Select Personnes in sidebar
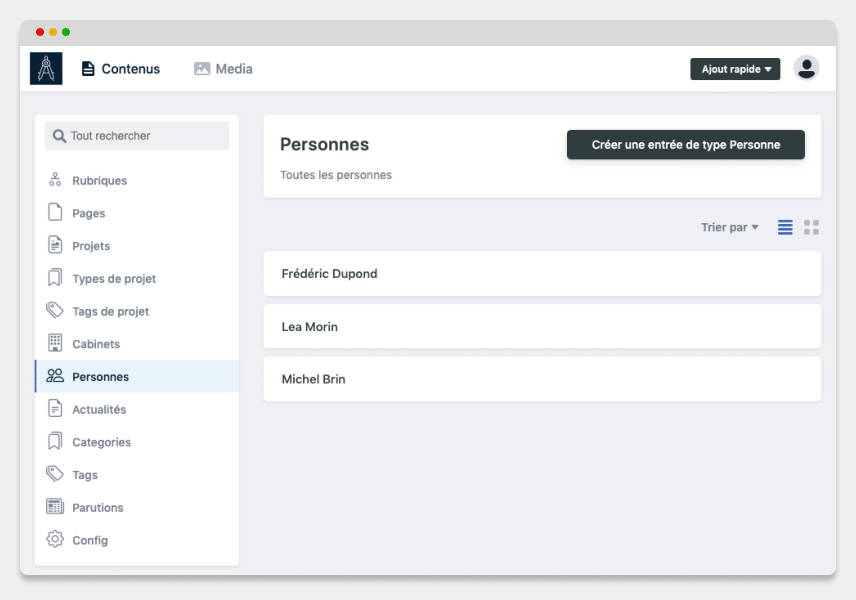 click(x=137, y=376)
